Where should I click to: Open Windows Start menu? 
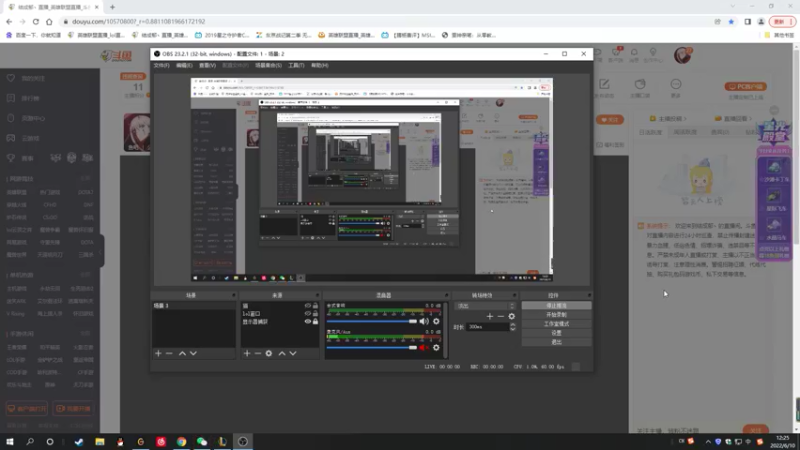10,442
